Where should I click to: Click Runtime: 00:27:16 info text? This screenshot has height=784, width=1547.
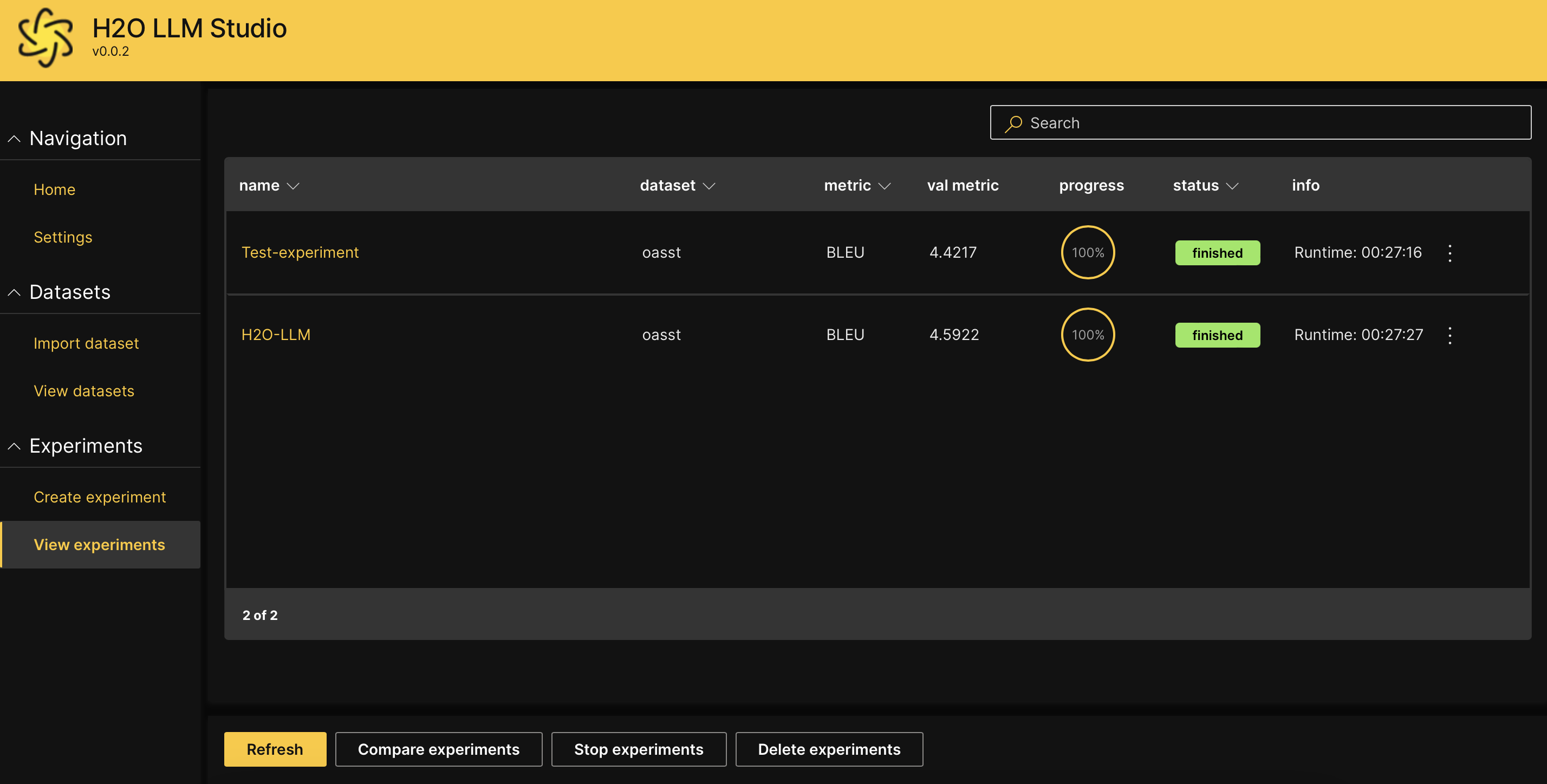[1358, 253]
